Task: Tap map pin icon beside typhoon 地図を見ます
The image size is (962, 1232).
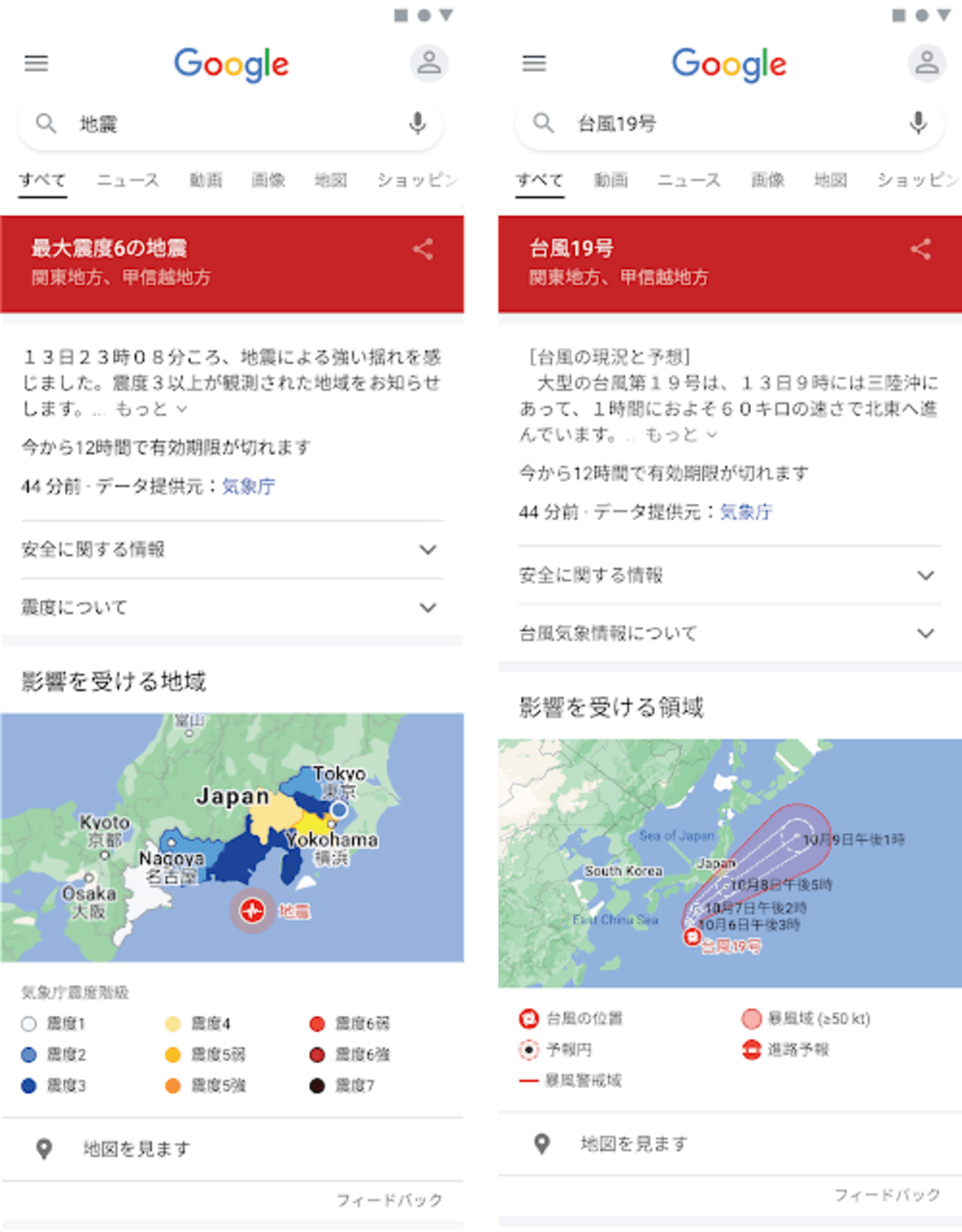Action: [542, 1144]
